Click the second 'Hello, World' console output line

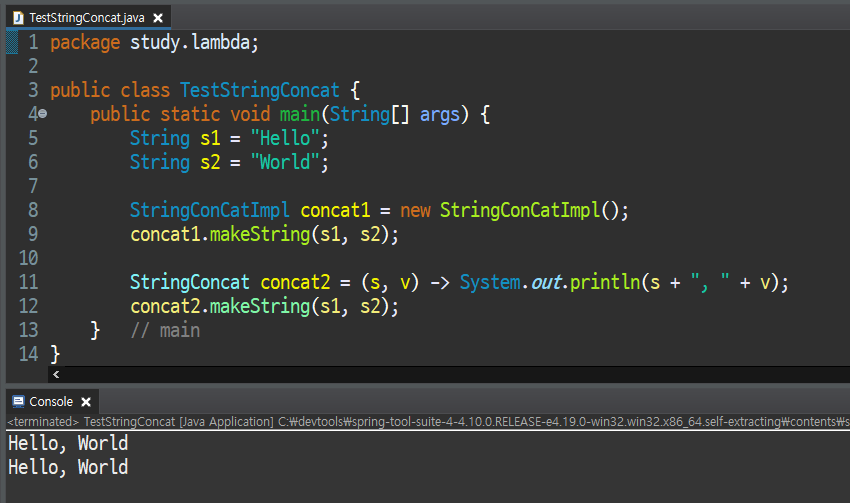point(68,467)
